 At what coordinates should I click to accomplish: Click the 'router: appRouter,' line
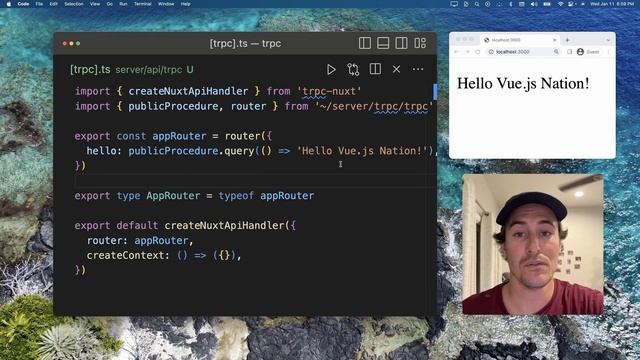click(140, 240)
